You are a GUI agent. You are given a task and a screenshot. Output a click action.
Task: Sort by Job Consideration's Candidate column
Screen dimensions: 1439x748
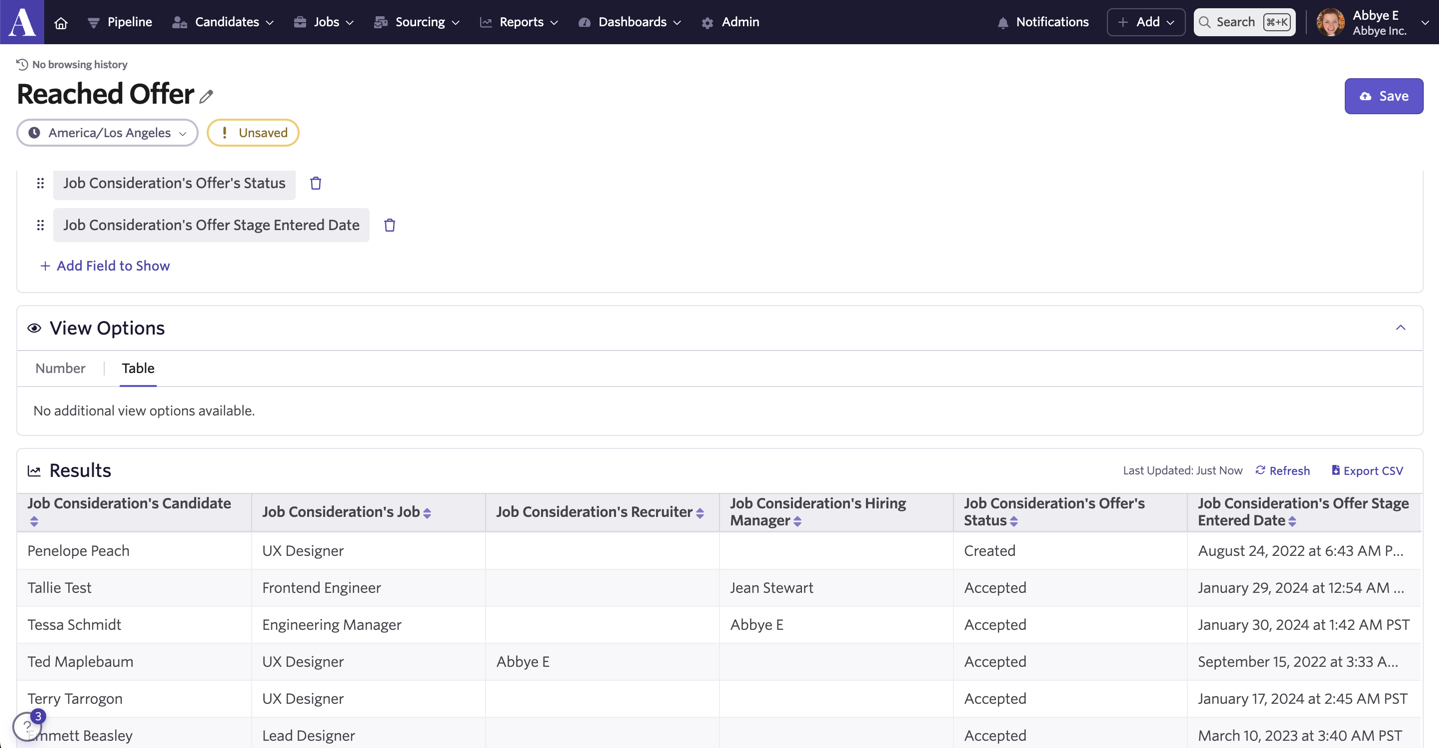click(x=34, y=521)
